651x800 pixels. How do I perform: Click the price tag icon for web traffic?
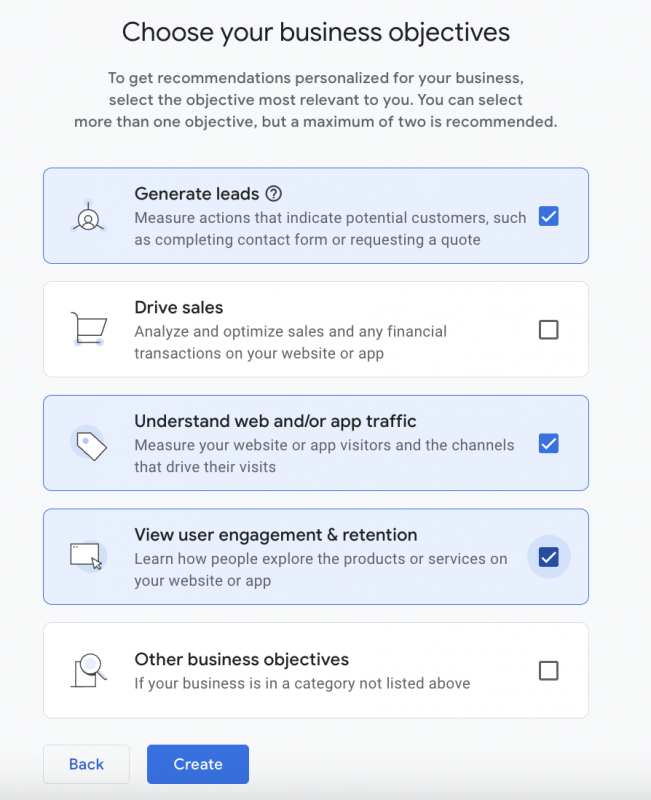click(89, 444)
